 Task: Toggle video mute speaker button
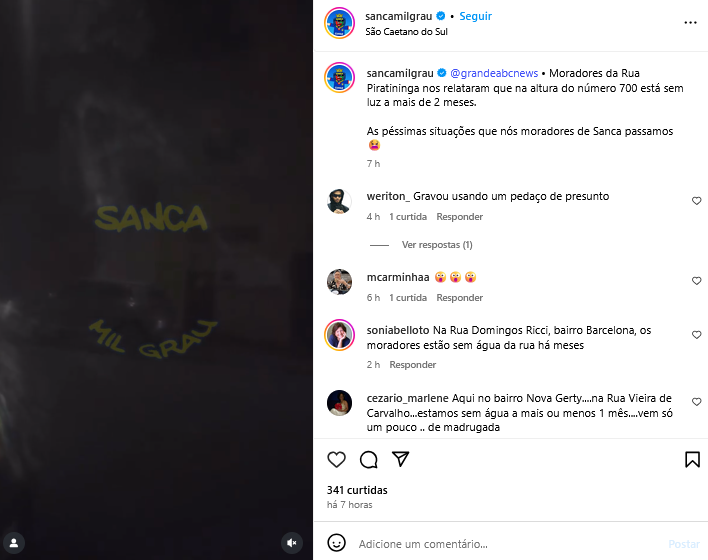[x=292, y=543]
